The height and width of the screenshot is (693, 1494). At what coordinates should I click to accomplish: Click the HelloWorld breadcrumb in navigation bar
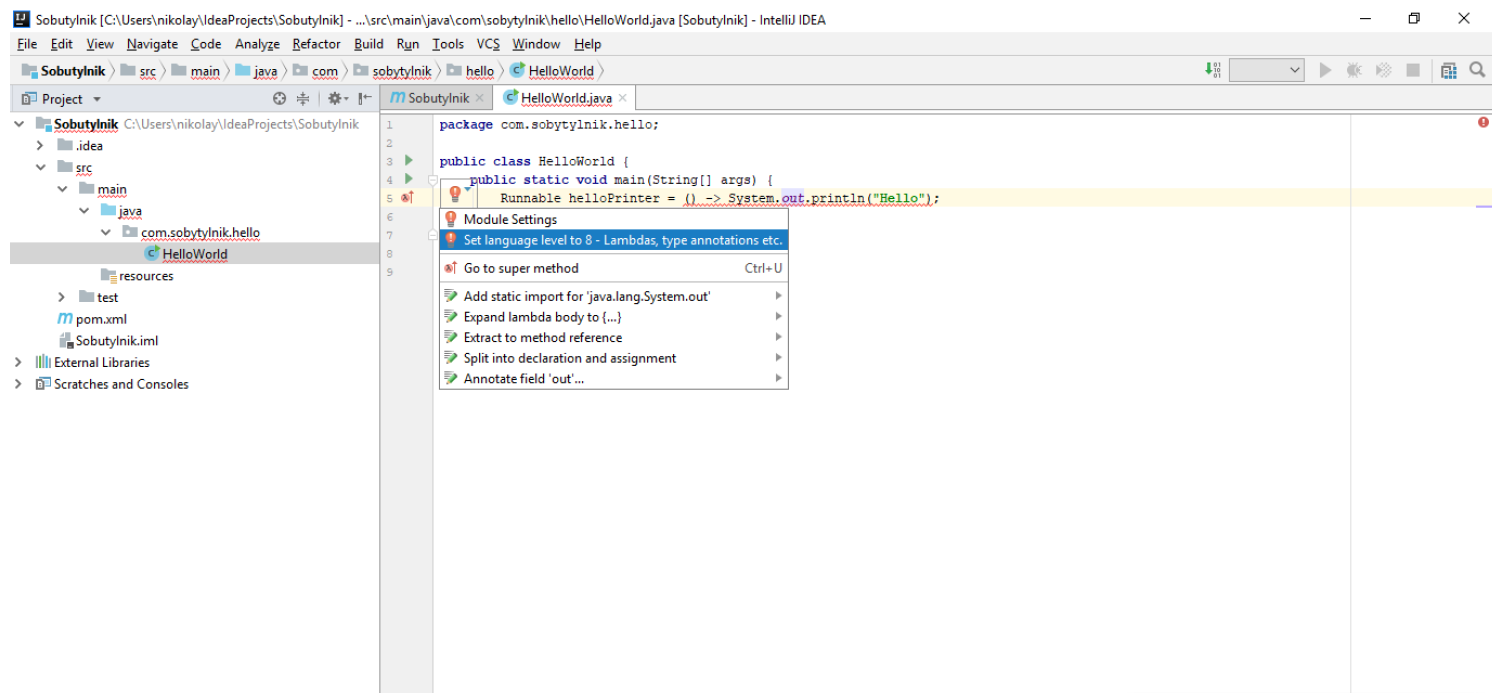(552, 71)
